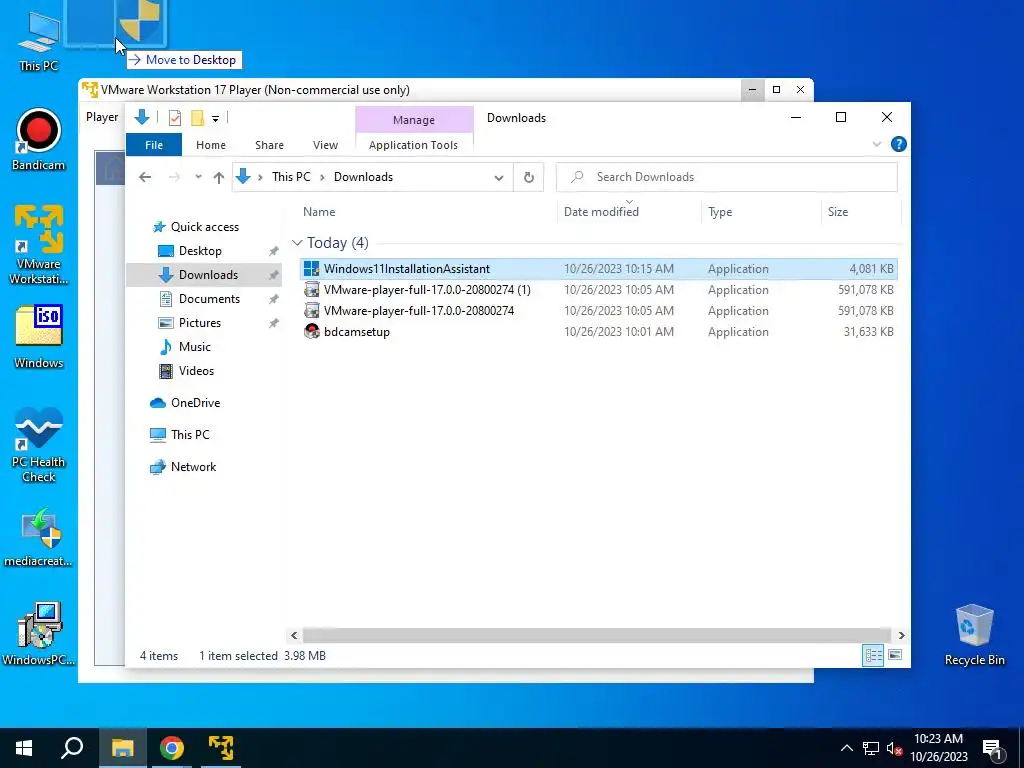Click Downloads in the address breadcrumb

(x=363, y=177)
